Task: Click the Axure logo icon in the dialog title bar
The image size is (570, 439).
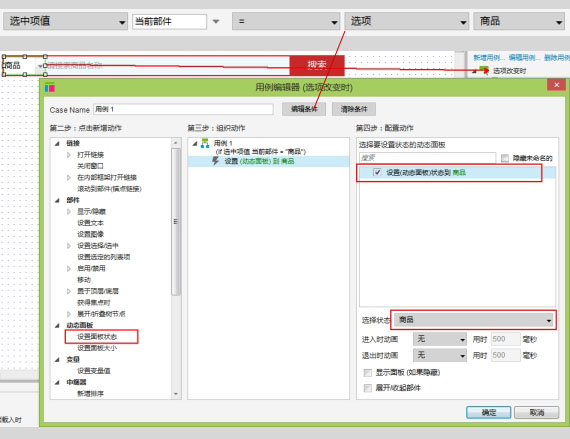Action: [50, 88]
